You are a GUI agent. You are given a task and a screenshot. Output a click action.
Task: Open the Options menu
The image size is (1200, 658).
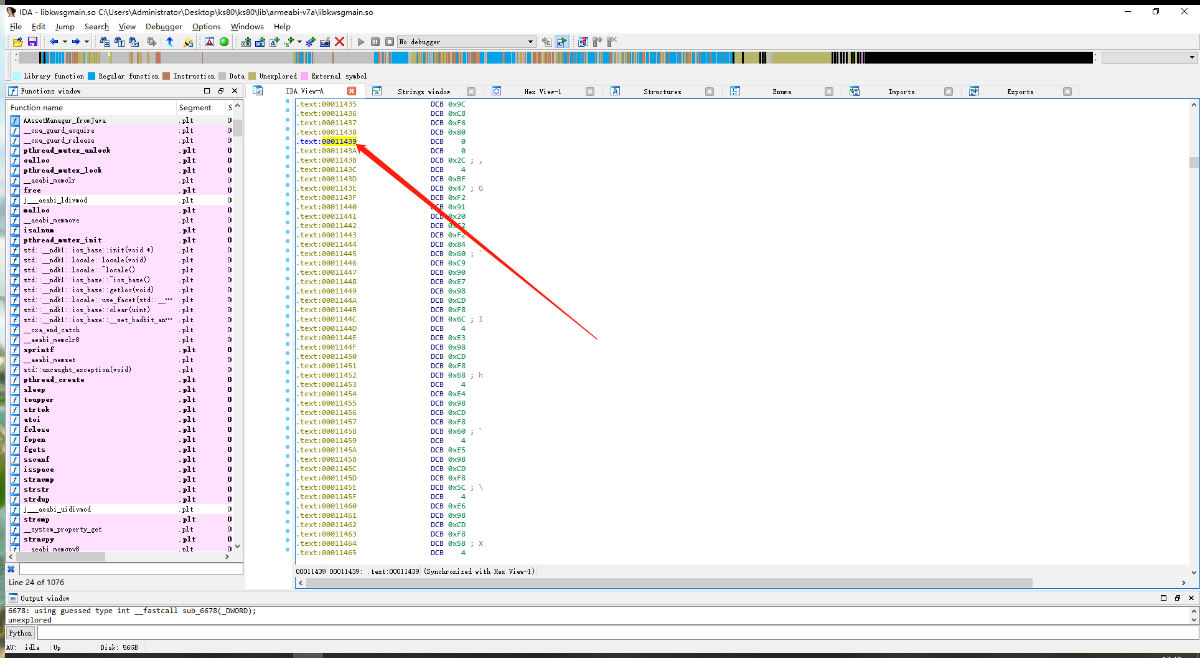207,27
